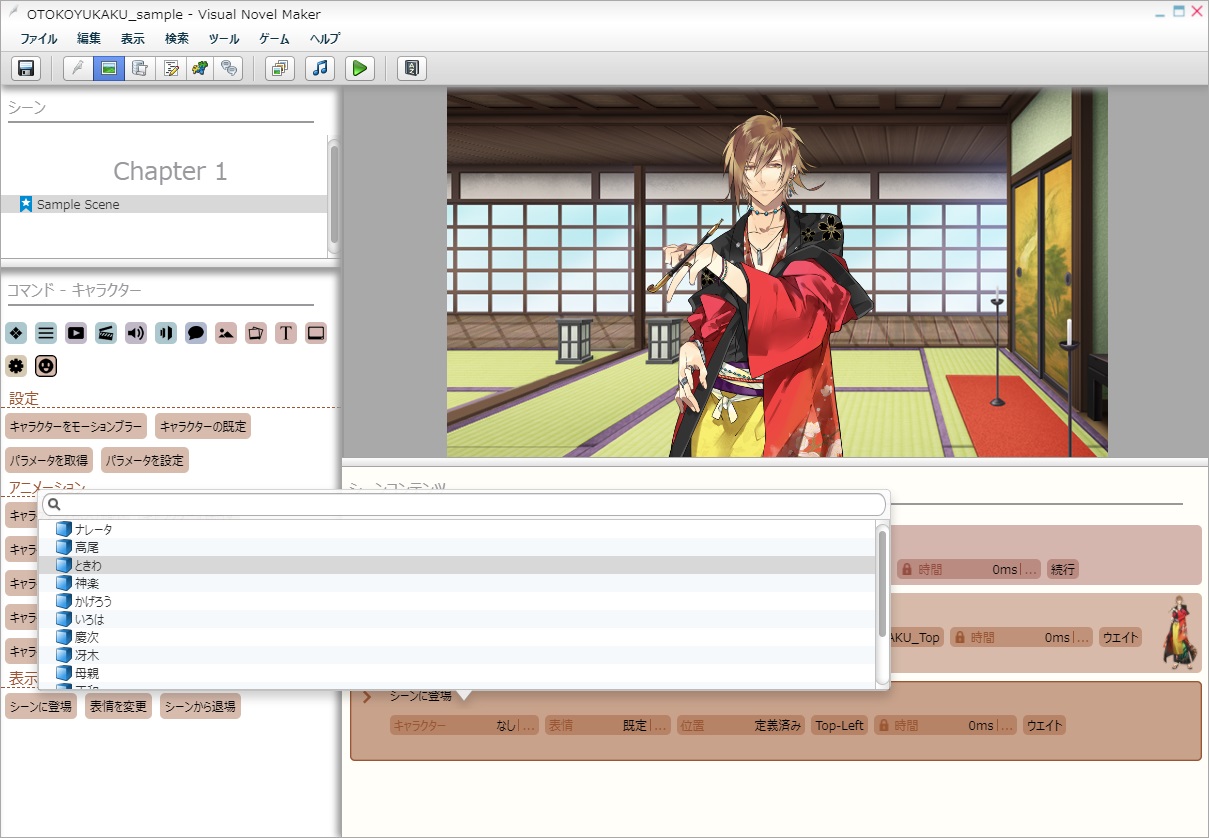The width and height of the screenshot is (1209, 838).
Task: Choose いろは from the character list
Action: tap(457, 619)
